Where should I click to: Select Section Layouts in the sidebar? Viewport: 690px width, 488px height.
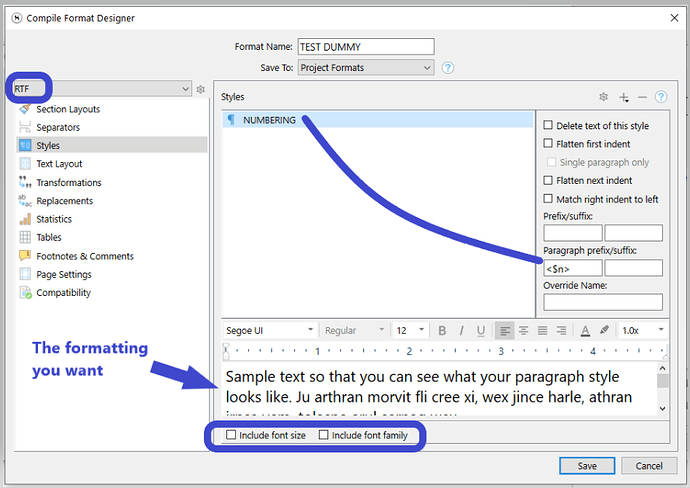click(x=68, y=109)
